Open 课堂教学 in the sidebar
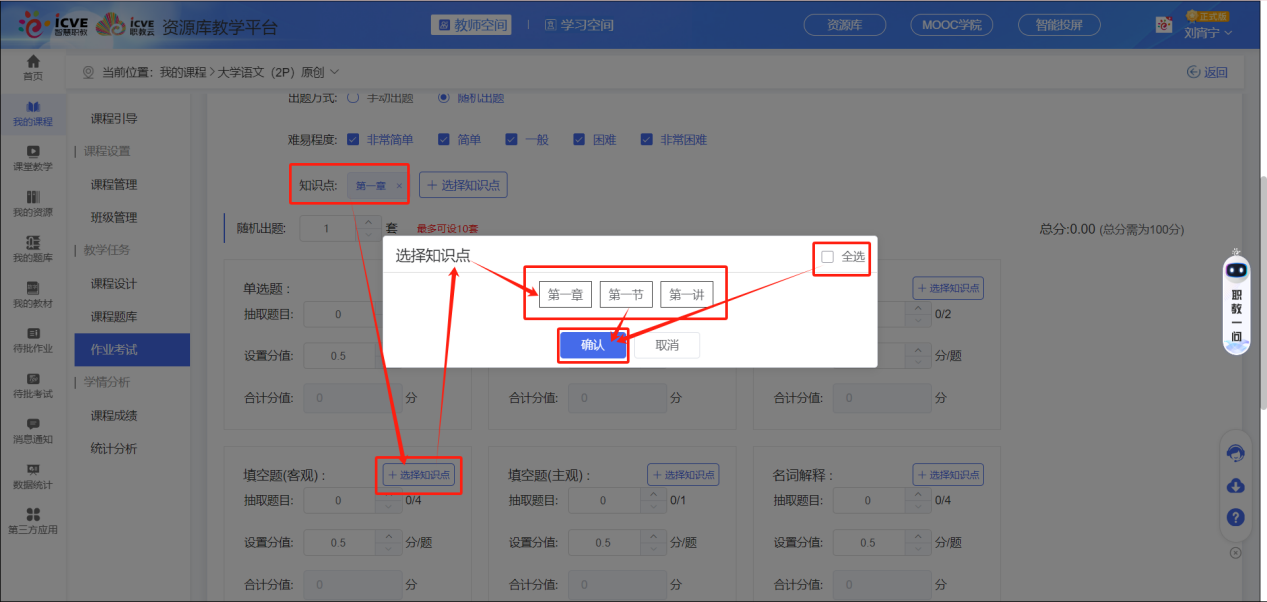Image resolution: width=1267 pixels, height=602 pixels. (x=33, y=157)
